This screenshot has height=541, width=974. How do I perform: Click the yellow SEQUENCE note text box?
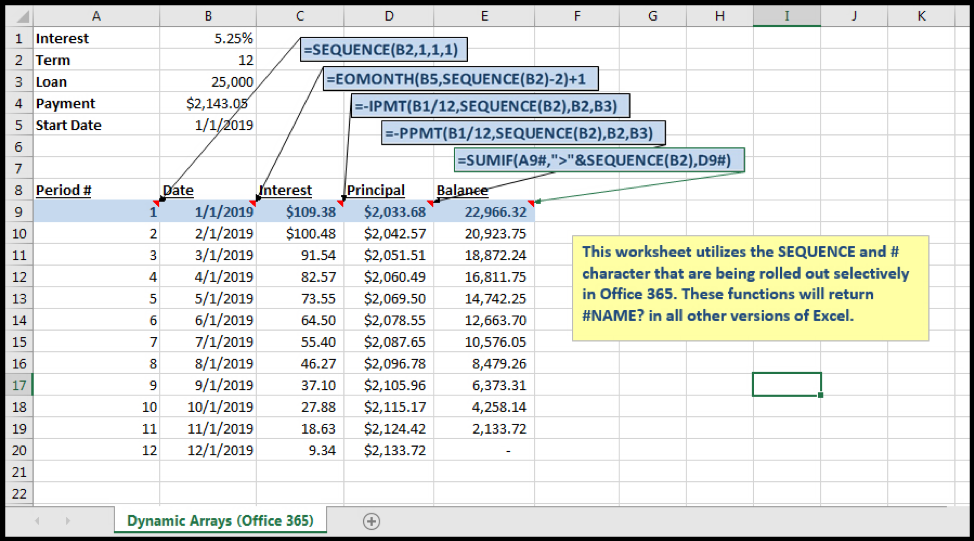(750, 288)
